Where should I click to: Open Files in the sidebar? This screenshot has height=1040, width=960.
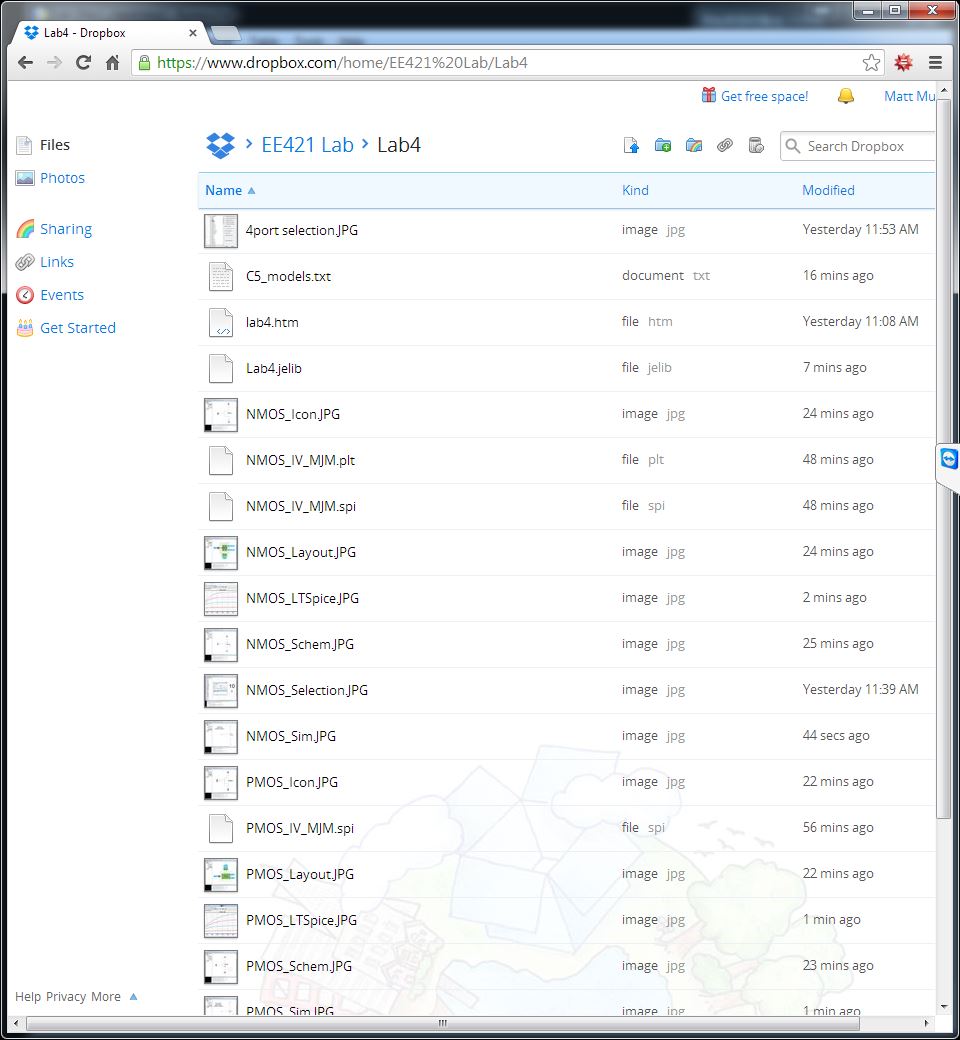(x=54, y=145)
